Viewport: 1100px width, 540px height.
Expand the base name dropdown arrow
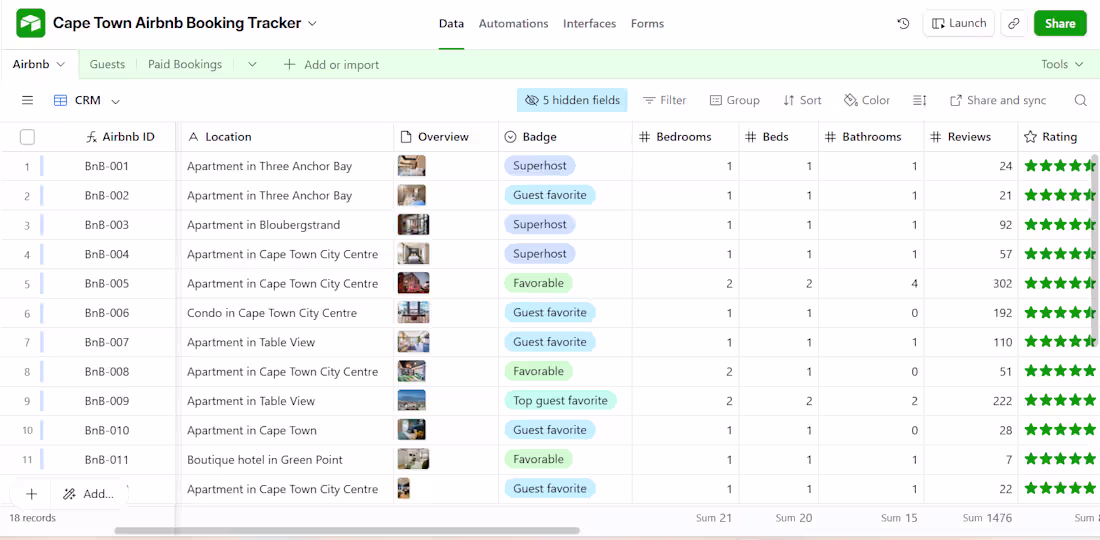click(313, 23)
